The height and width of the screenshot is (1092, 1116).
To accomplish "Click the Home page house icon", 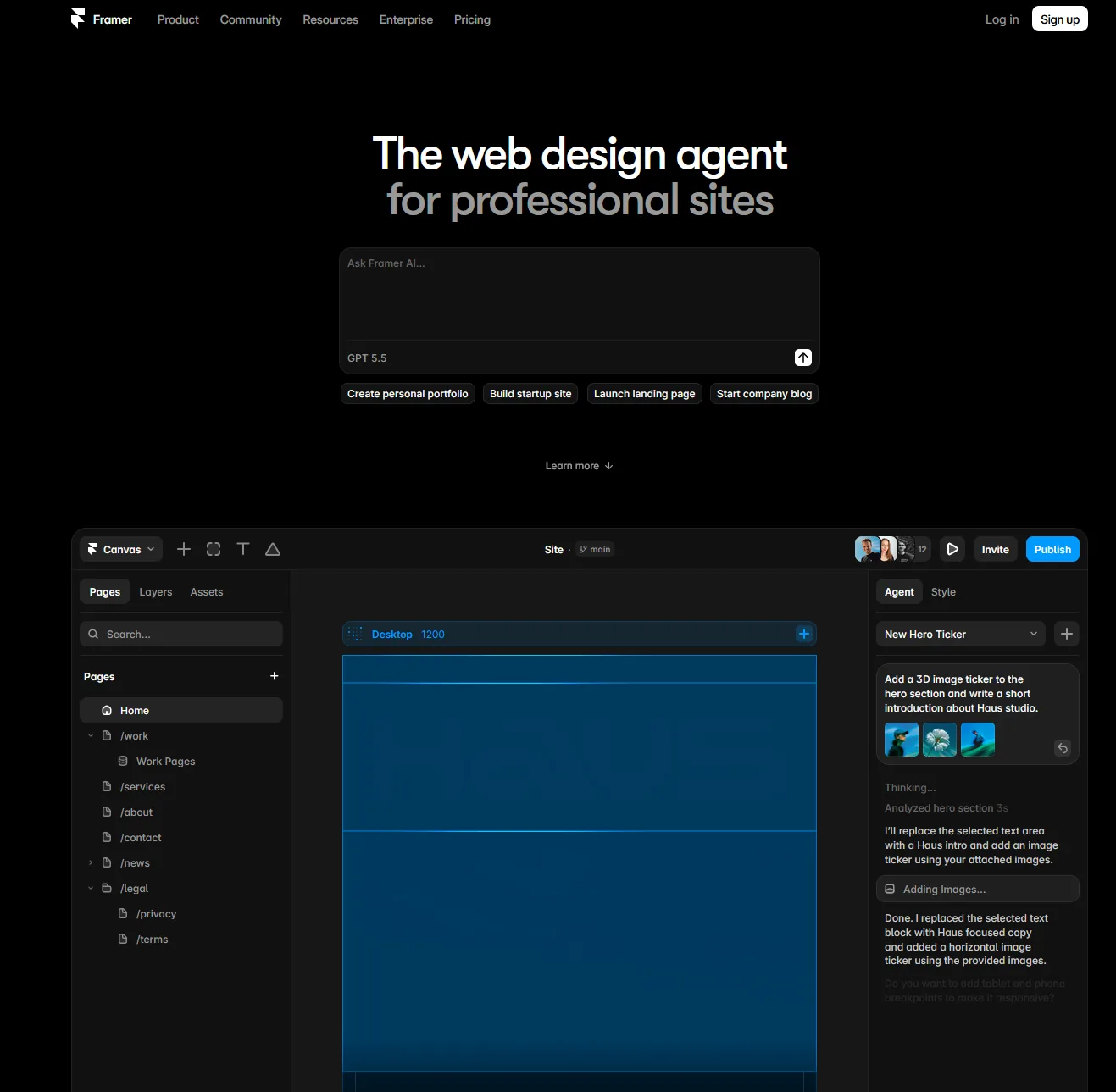I will pos(107,710).
